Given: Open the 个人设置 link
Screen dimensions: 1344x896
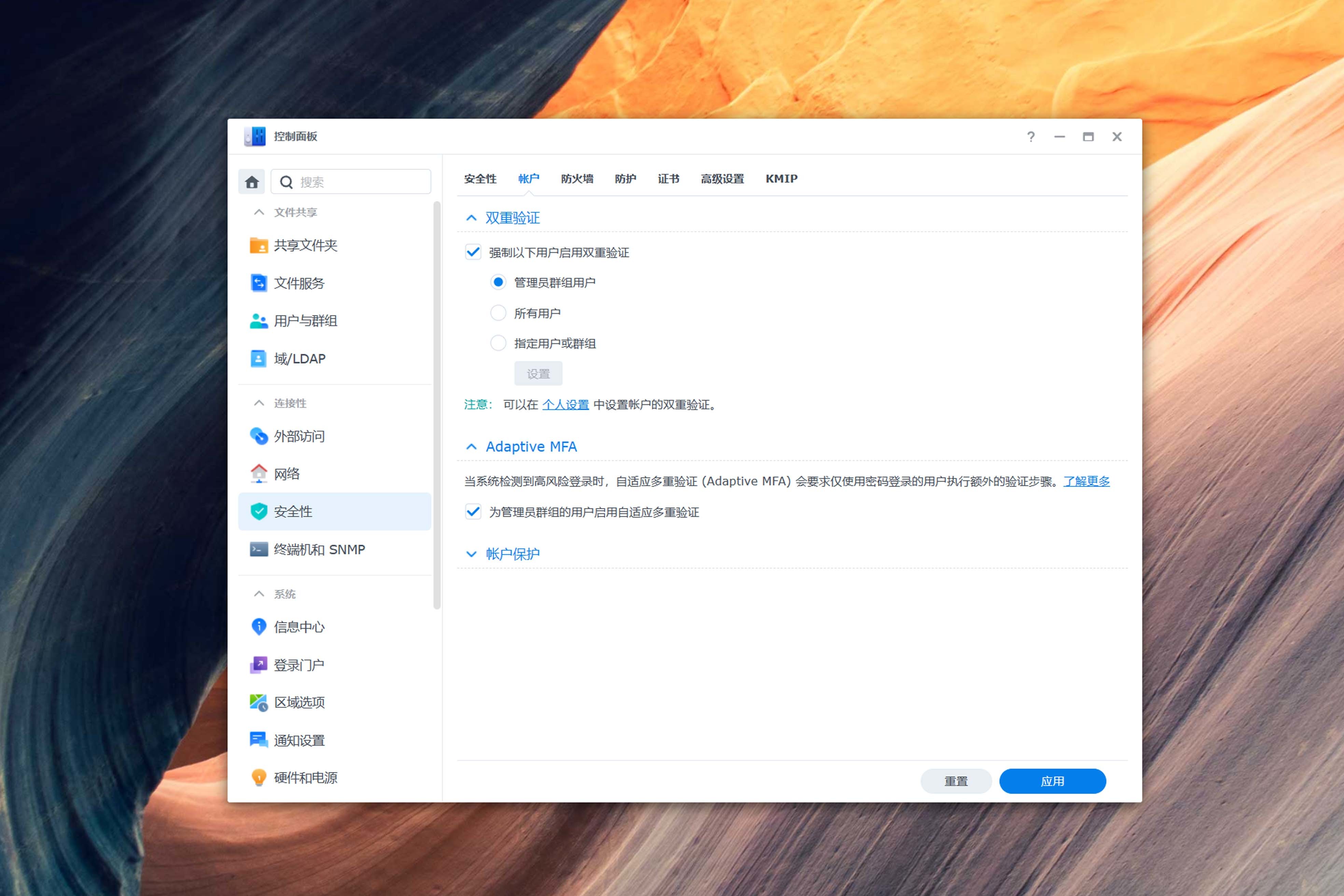Looking at the screenshot, I should tap(565, 405).
